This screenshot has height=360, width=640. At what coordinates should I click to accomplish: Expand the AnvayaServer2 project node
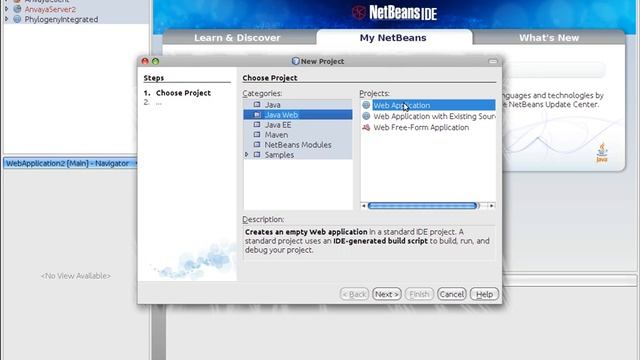pyautogui.click(x=7, y=9)
